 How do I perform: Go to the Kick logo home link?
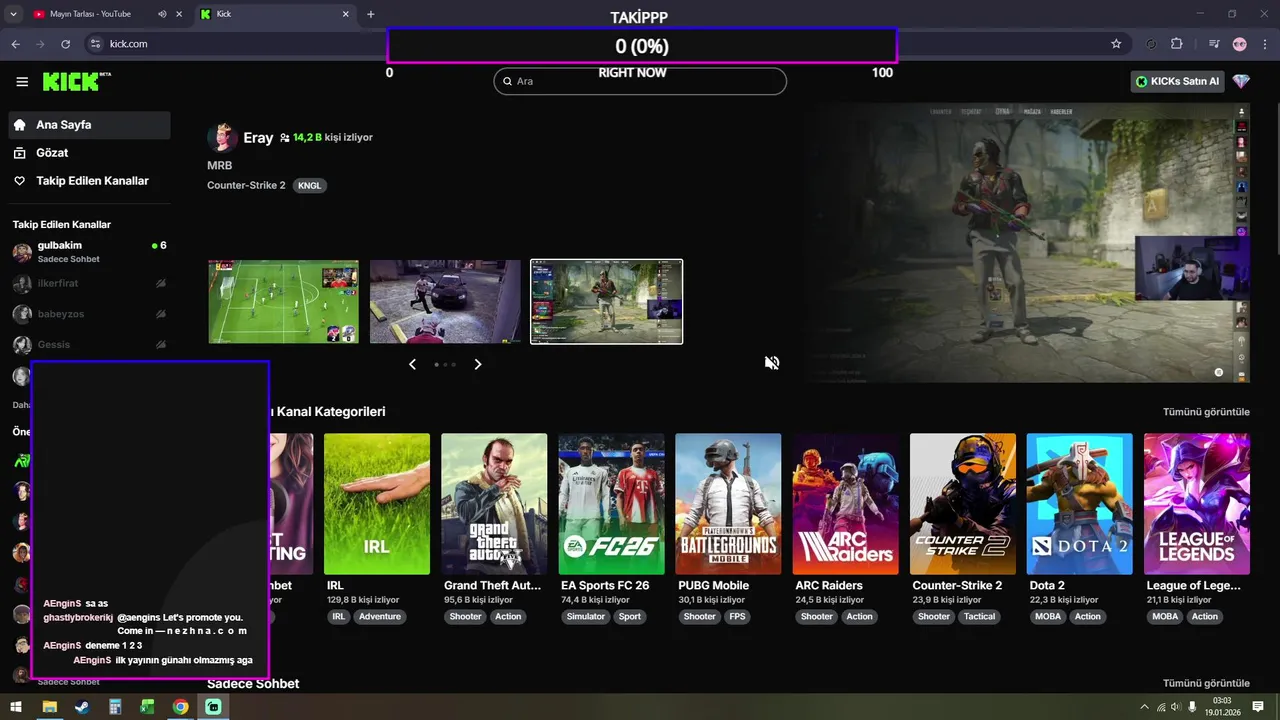point(76,81)
